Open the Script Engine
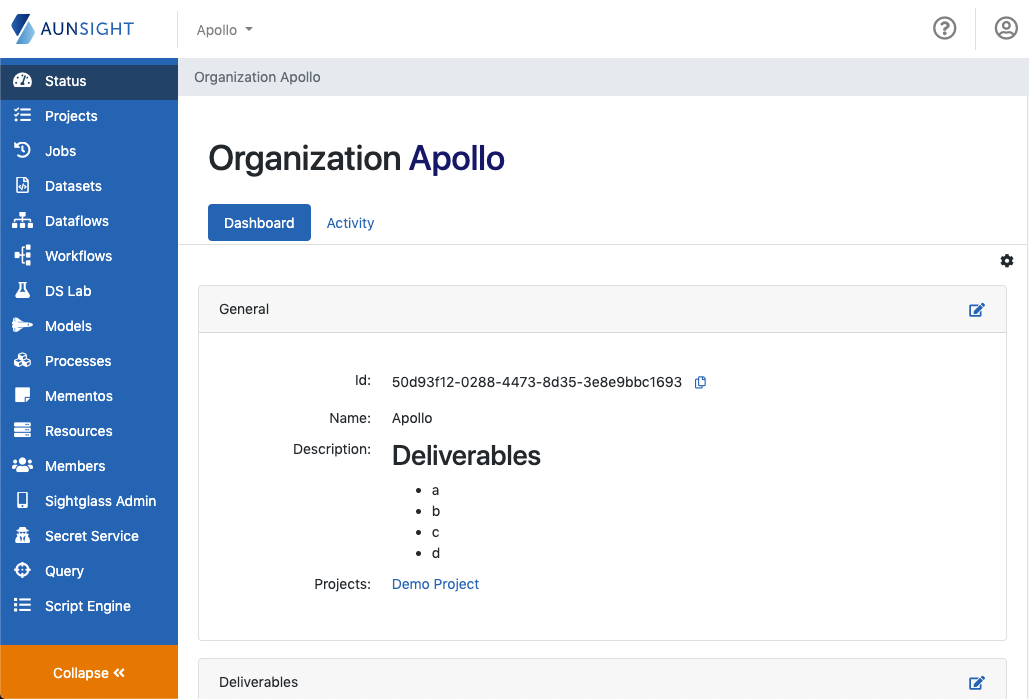 pos(88,606)
